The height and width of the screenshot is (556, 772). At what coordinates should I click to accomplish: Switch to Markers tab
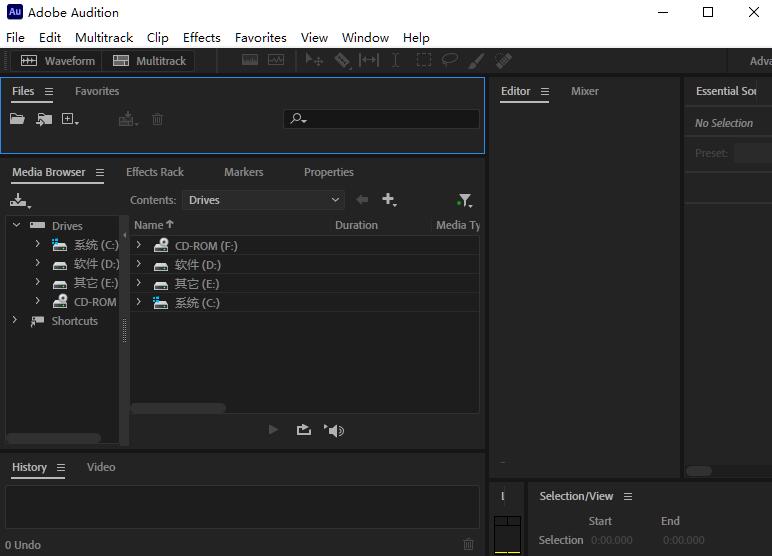tap(244, 172)
